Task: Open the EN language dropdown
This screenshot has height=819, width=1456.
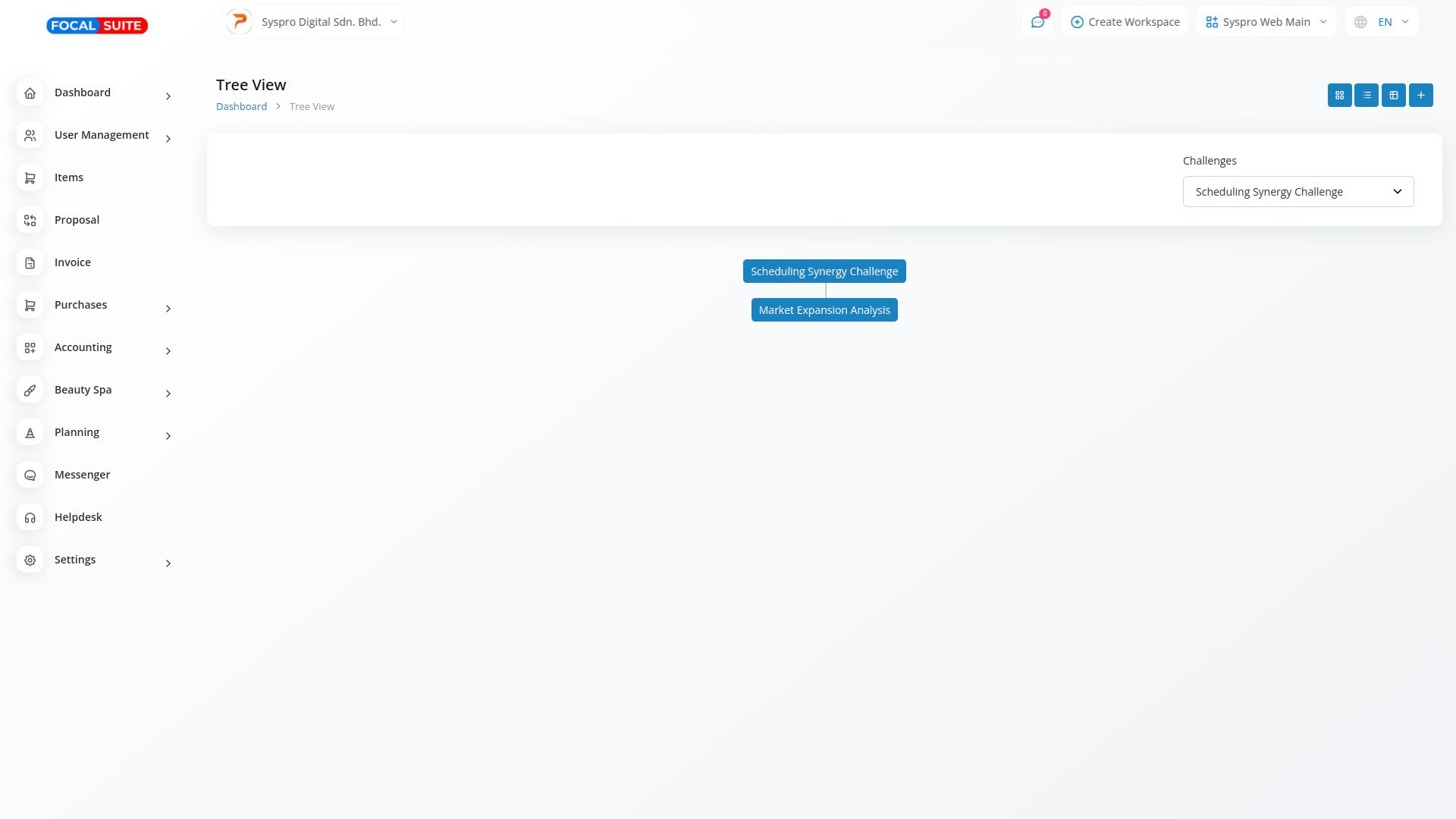Action: coord(1381,22)
